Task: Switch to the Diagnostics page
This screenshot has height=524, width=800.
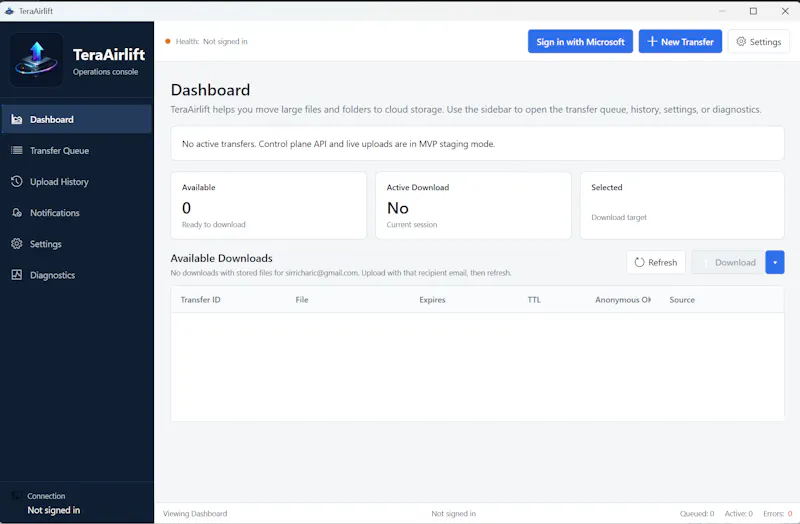Action: pyautogui.click(x=77, y=275)
